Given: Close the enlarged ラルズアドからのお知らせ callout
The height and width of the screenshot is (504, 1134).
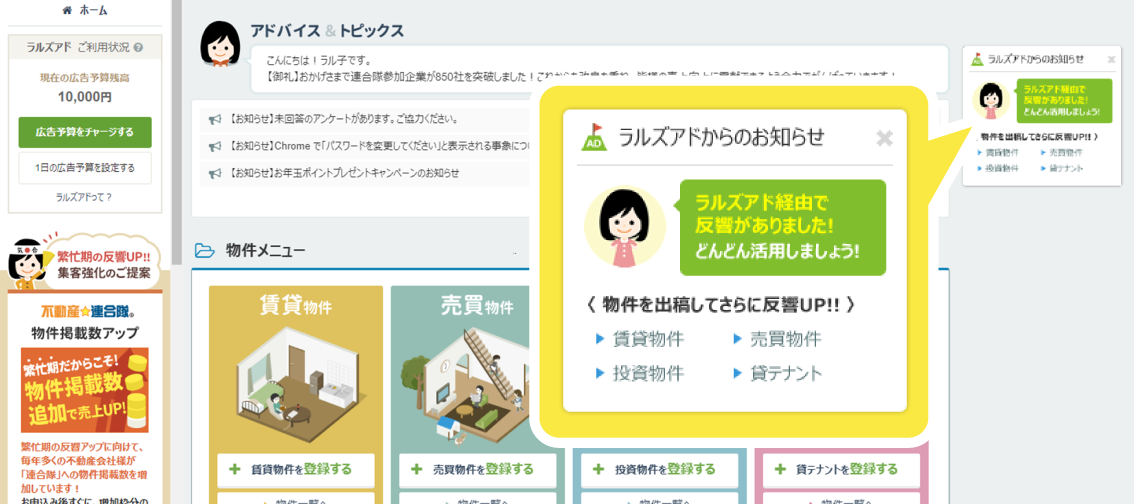Looking at the screenshot, I should [884, 138].
